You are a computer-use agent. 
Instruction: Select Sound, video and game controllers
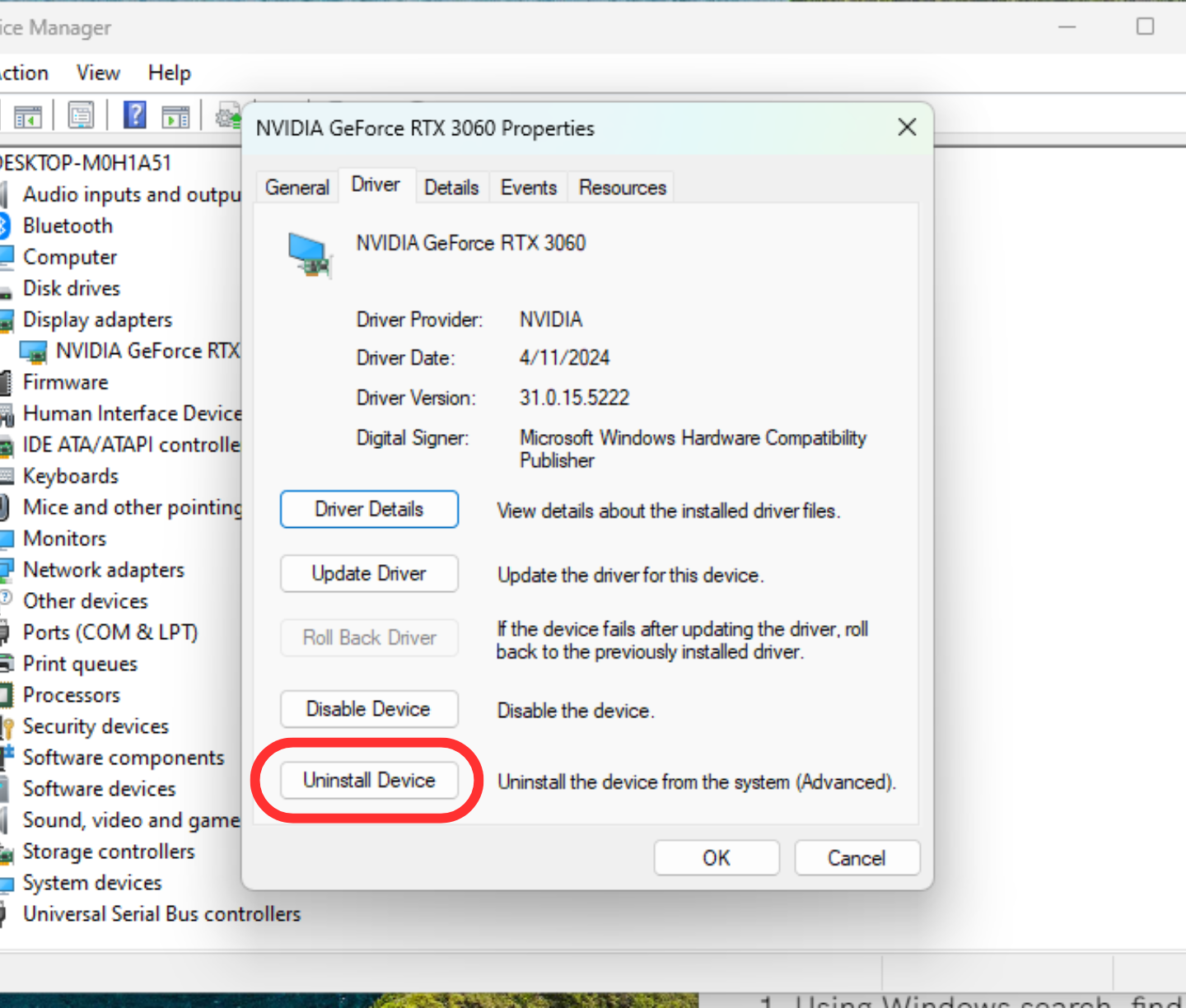(132, 820)
